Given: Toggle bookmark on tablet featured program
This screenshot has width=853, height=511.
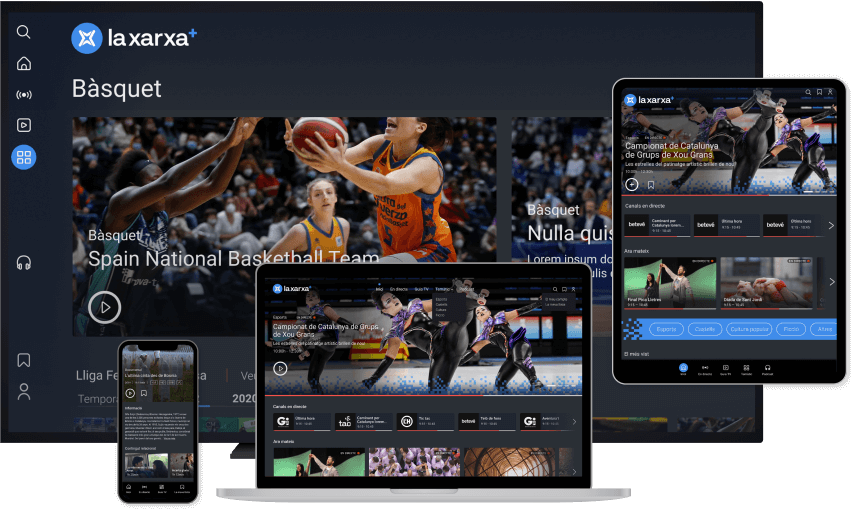Looking at the screenshot, I should coord(650,184).
